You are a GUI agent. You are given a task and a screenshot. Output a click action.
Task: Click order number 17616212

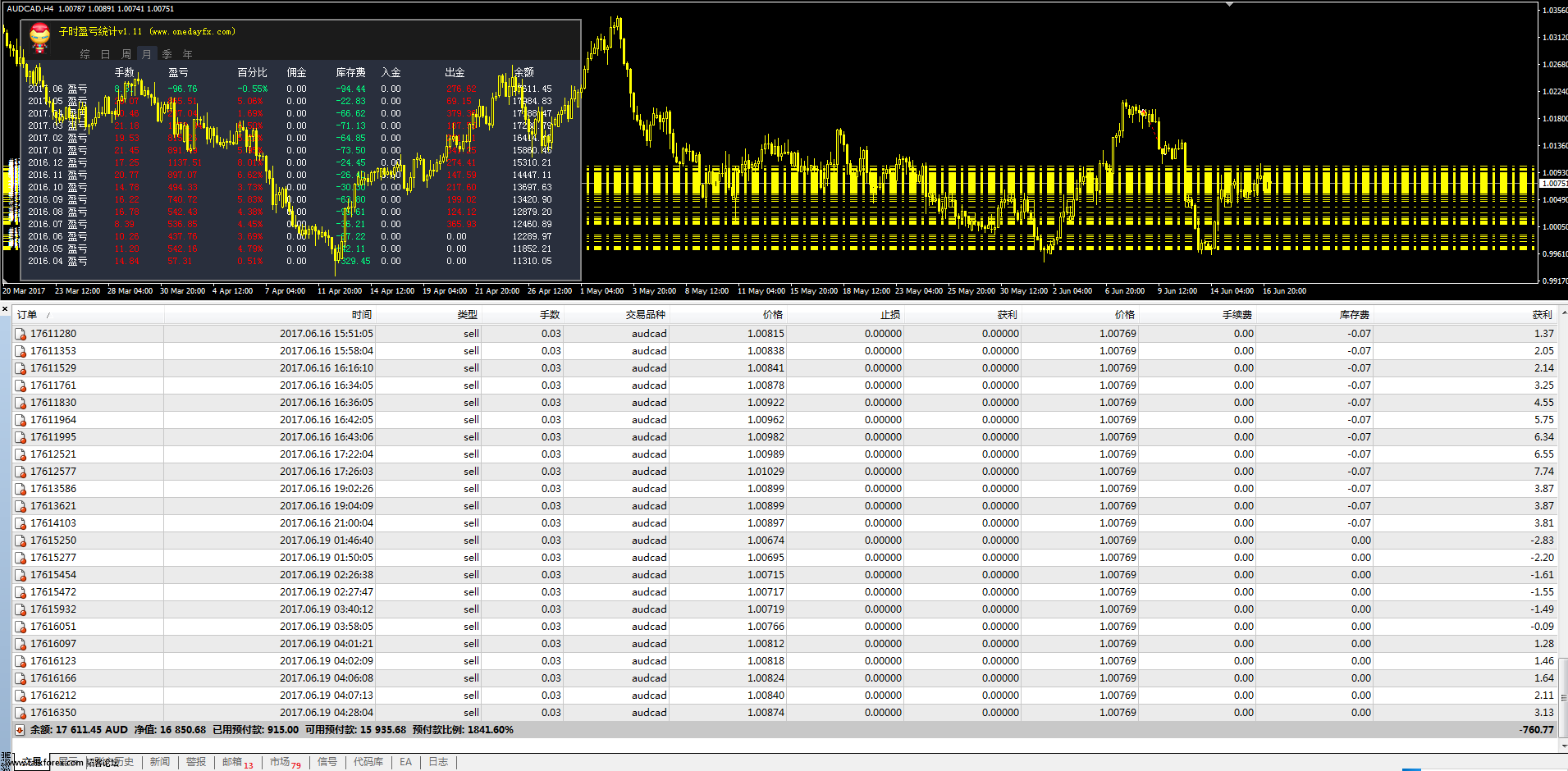click(53, 696)
